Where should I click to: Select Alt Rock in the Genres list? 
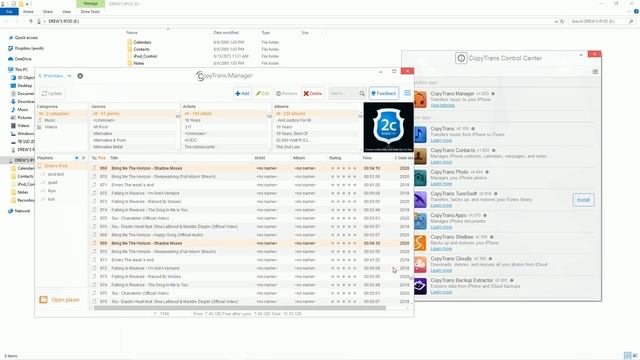(x=100, y=127)
